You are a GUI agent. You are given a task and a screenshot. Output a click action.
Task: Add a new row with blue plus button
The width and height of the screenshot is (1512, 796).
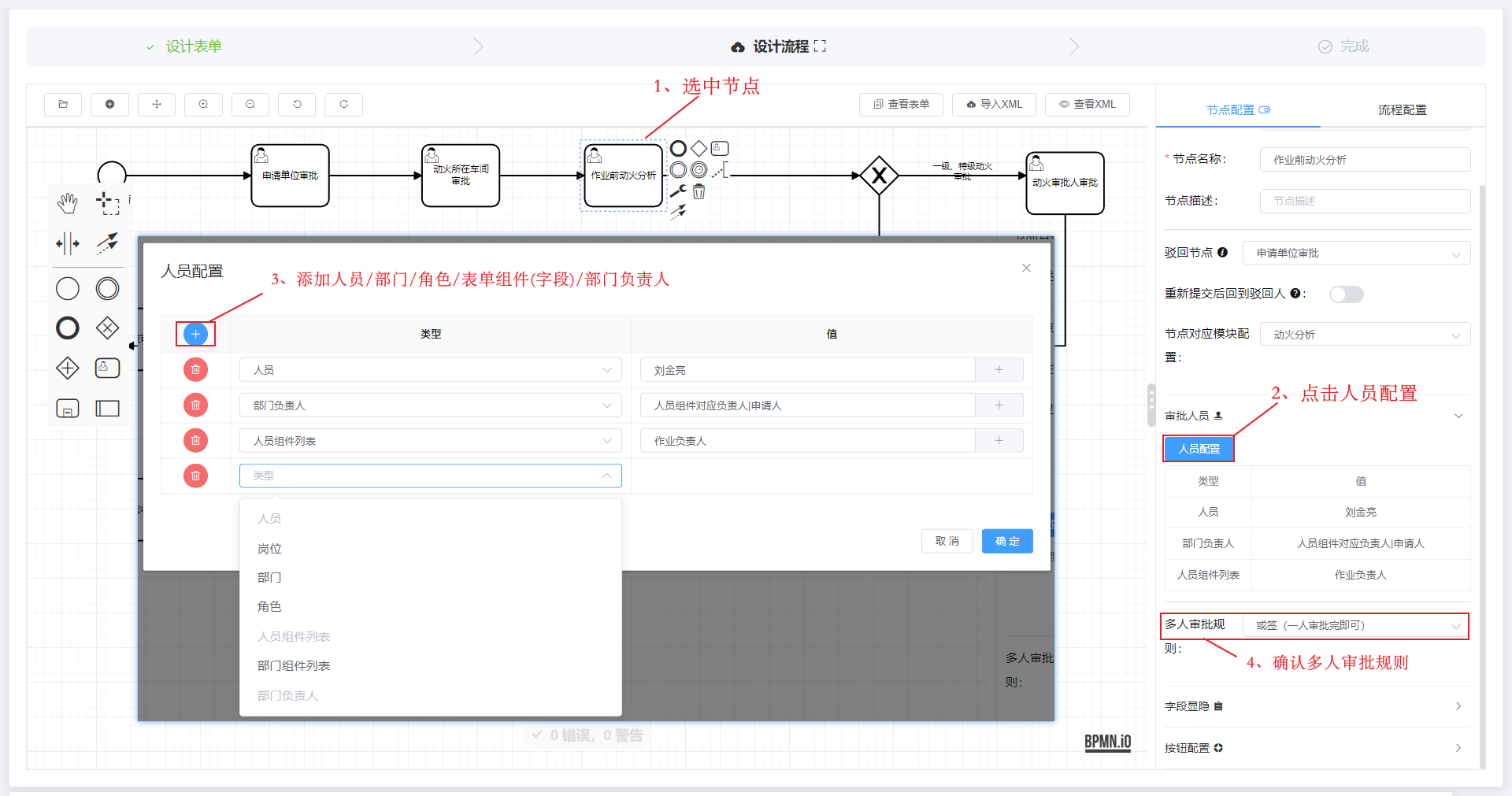[195, 334]
